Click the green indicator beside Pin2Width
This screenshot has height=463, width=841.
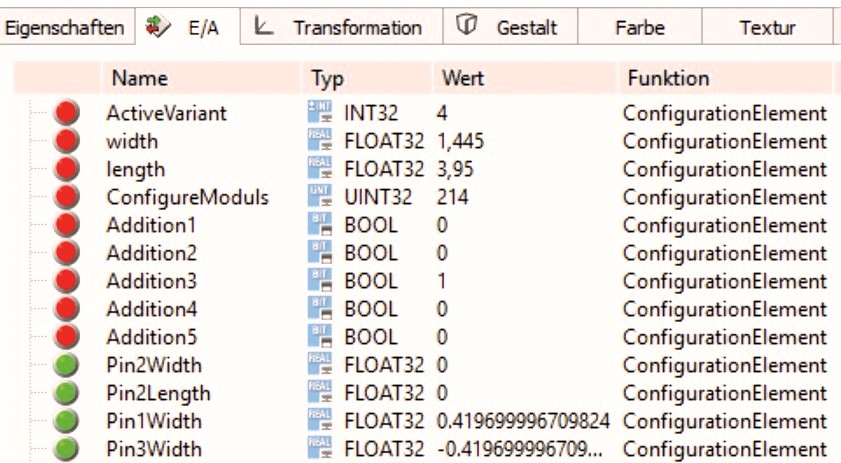pos(67,365)
